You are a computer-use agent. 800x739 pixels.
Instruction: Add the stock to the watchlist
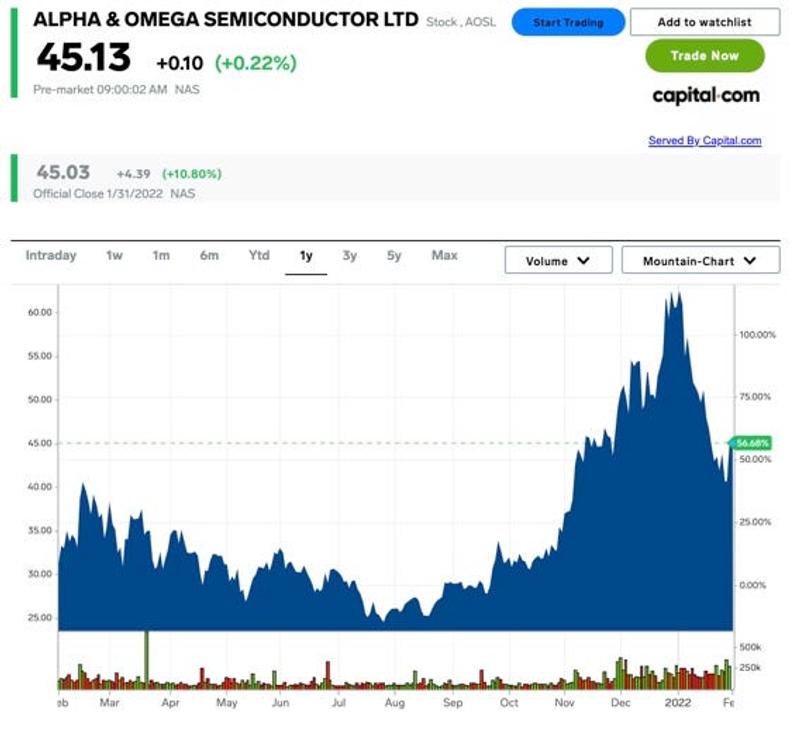tap(705, 22)
